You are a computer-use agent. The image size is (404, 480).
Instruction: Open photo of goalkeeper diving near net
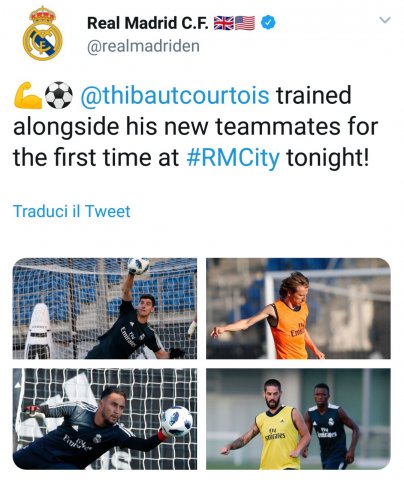(x=105, y=419)
